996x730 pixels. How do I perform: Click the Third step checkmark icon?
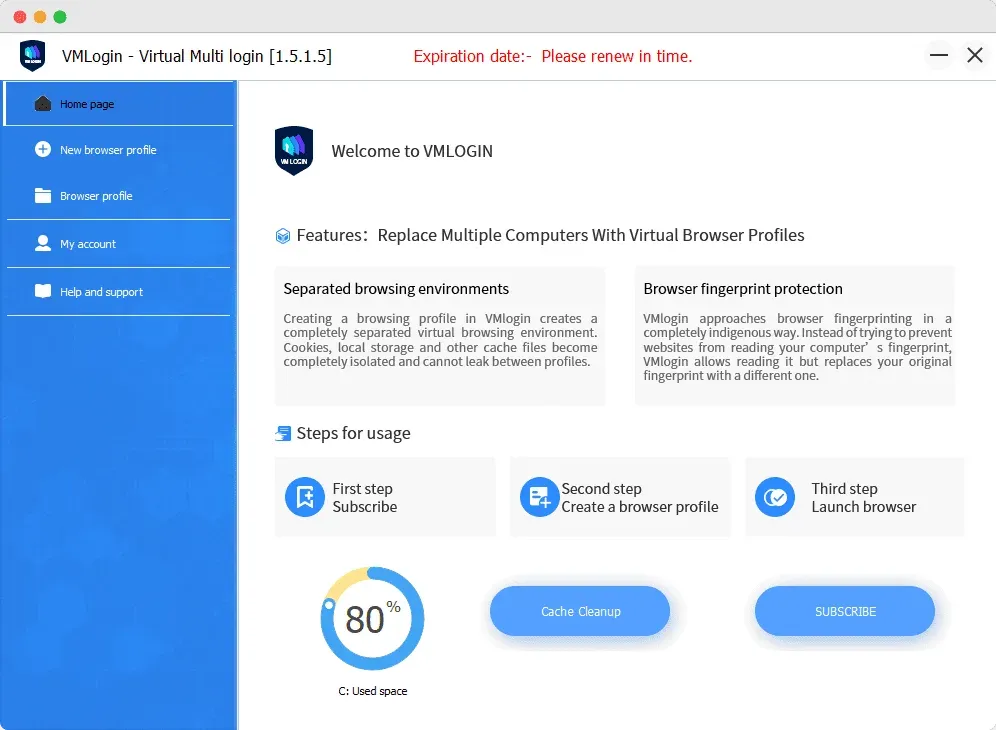click(775, 497)
